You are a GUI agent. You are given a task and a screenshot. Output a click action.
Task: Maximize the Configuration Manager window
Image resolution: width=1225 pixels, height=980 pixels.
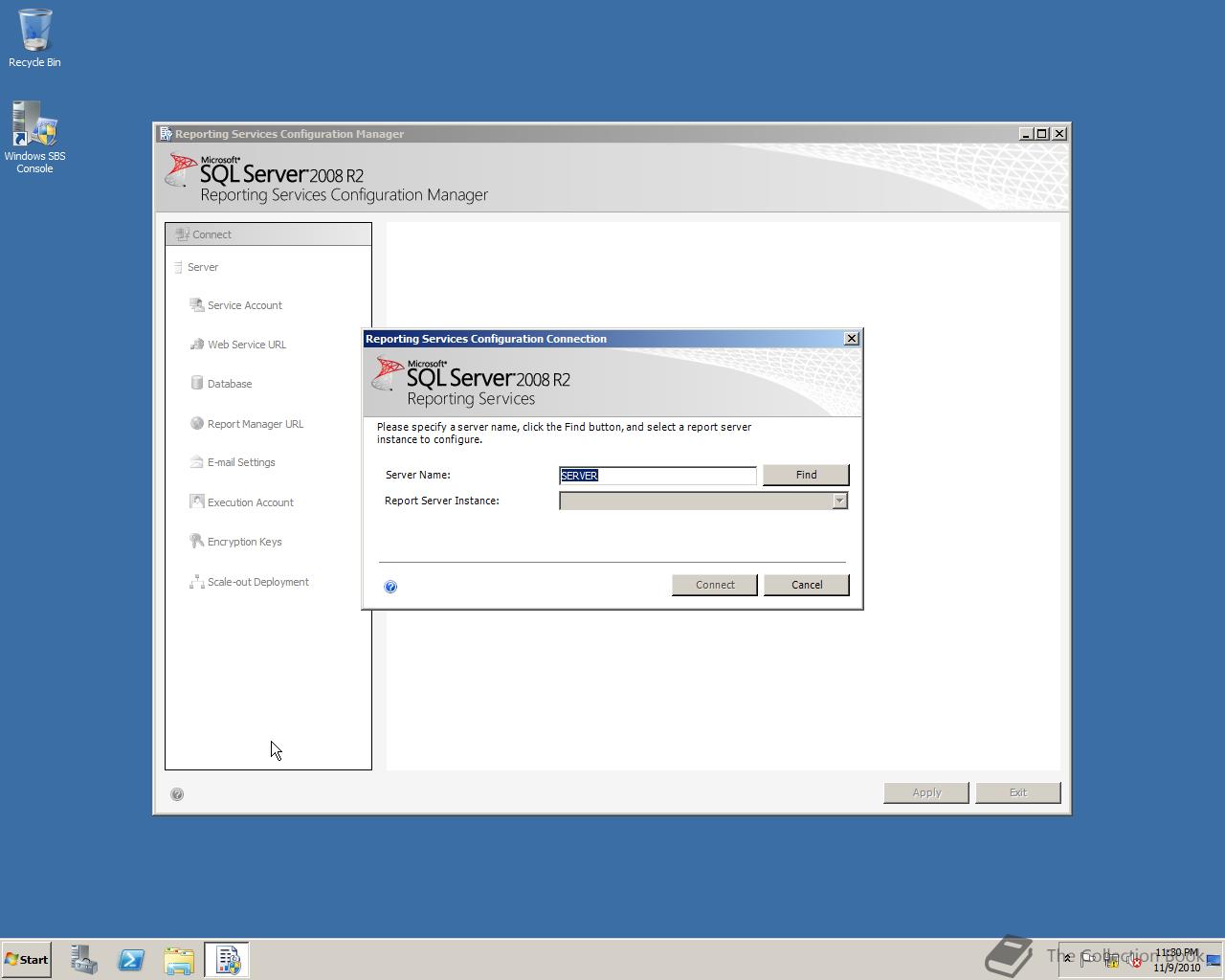pyautogui.click(x=1042, y=134)
